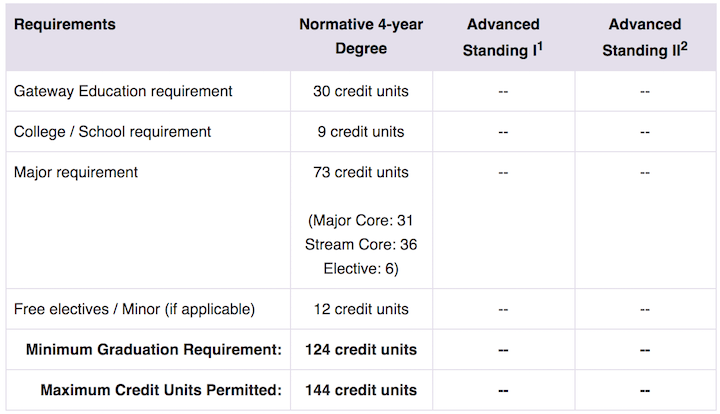
Task: Click the Elective: 6 text
Action: 360,269
